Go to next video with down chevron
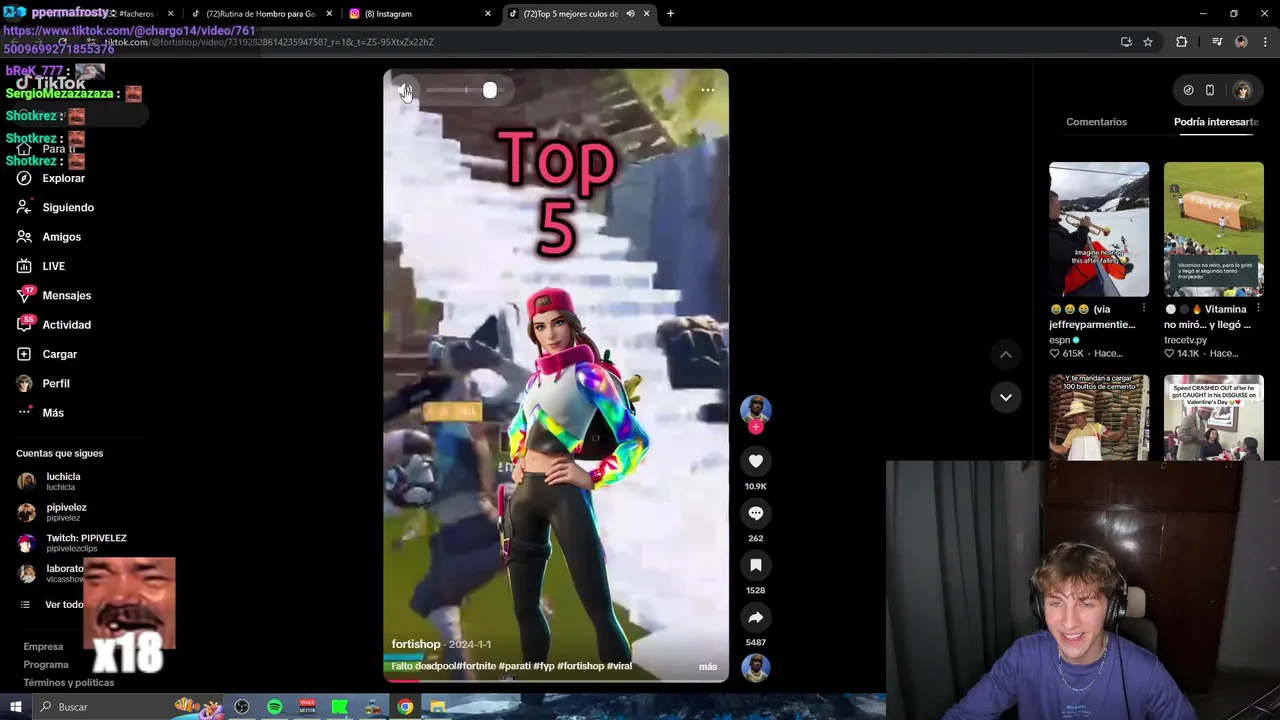This screenshot has height=720, width=1280. point(1006,397)
